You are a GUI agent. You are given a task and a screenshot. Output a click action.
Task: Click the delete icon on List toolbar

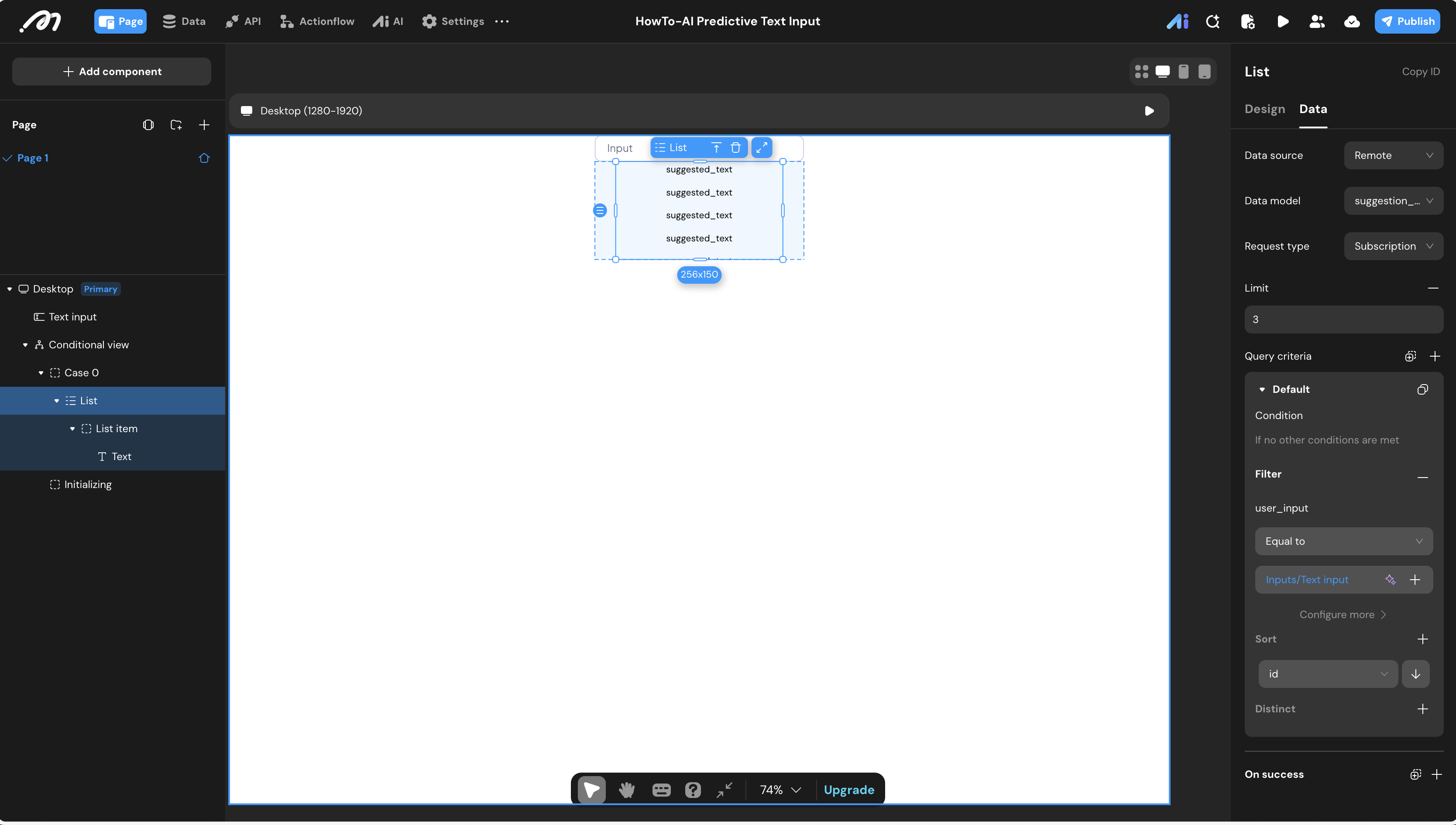(x=735, y=148)
